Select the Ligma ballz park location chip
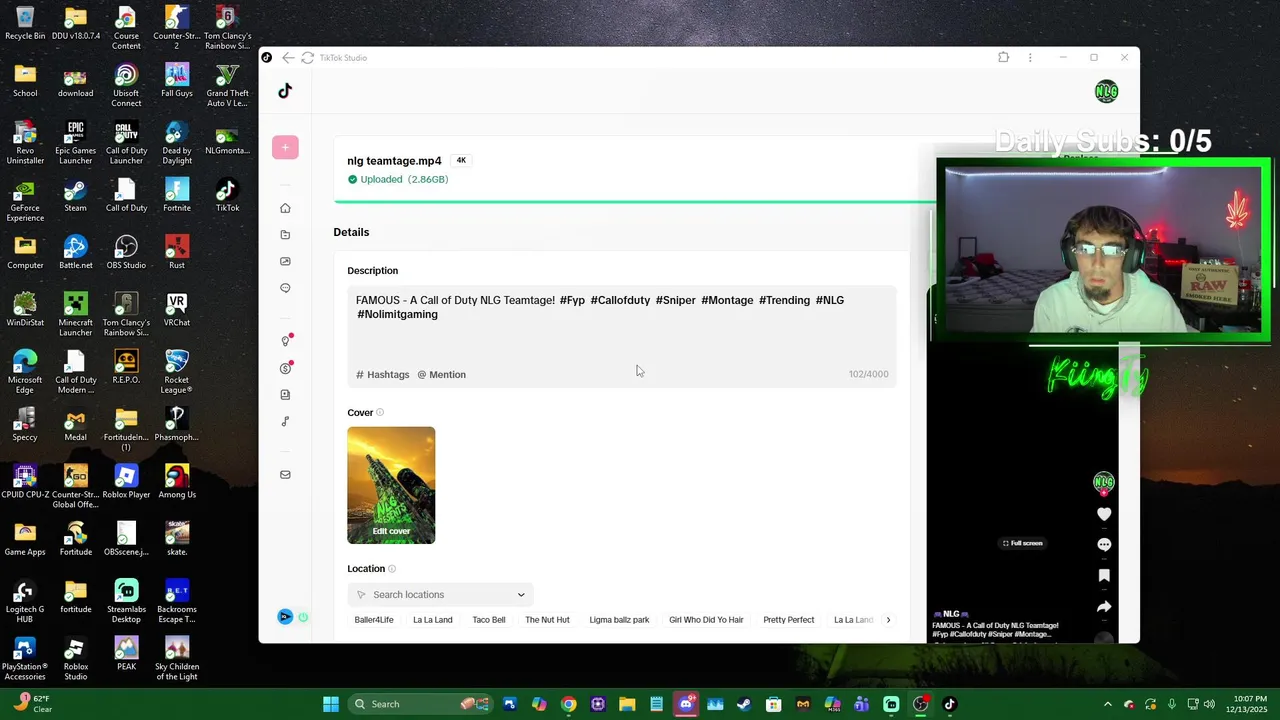Image resolution: width=1280 pixels, height=720 pixels. [x=619, y=620]
